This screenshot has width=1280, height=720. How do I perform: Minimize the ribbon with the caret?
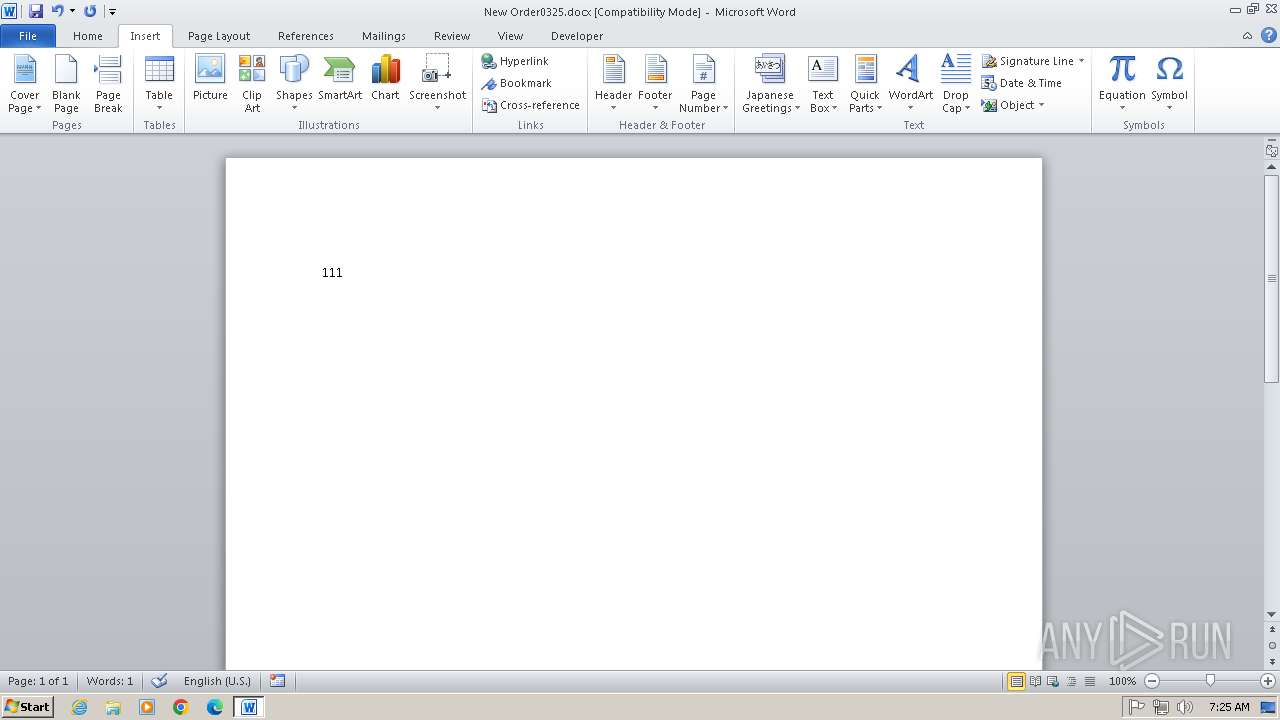click(x=1247, y=35)
